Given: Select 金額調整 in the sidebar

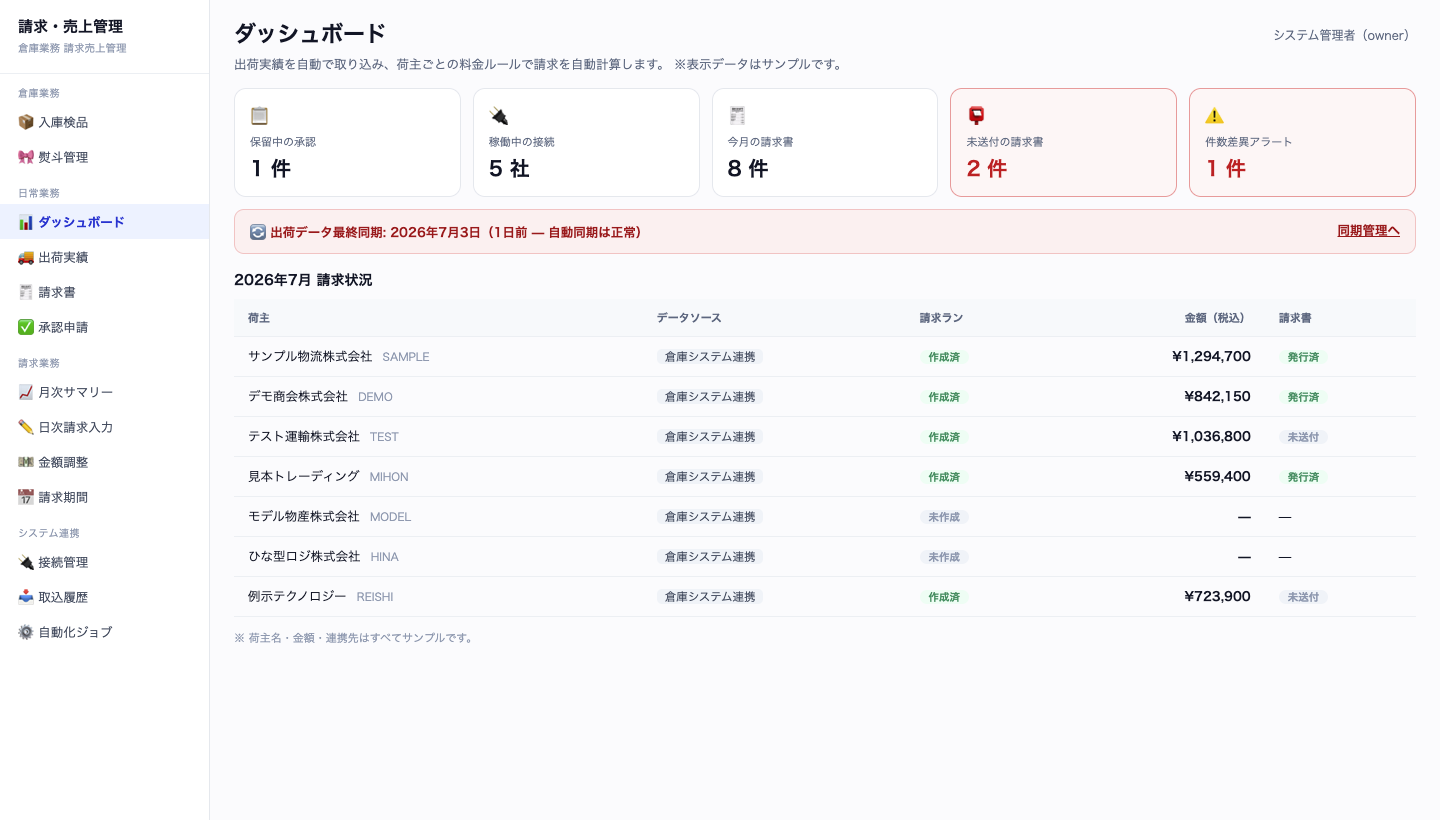Looking at the screenshot, I should click(105, 462).
